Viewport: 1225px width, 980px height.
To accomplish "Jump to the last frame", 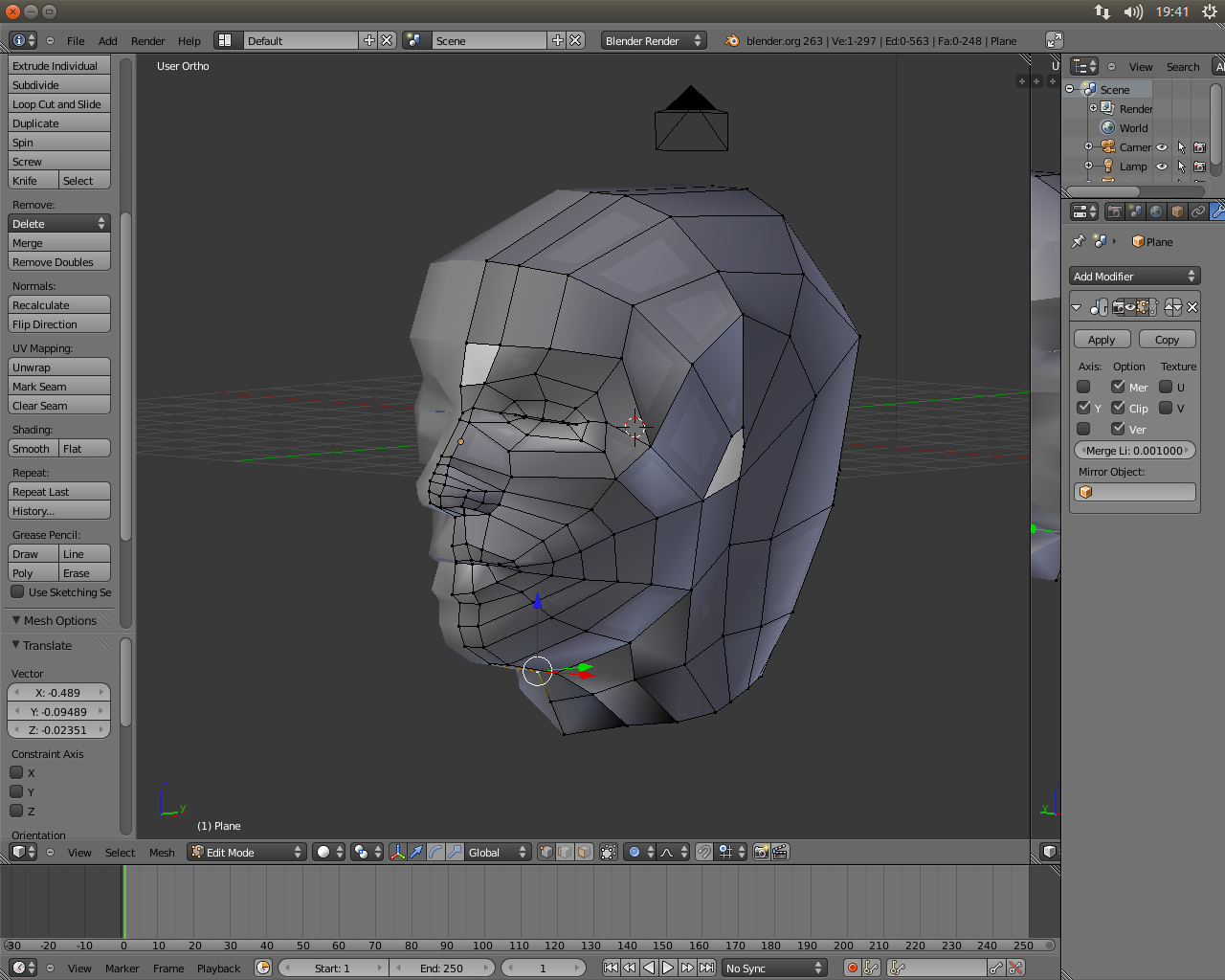I will click(706, 968).
